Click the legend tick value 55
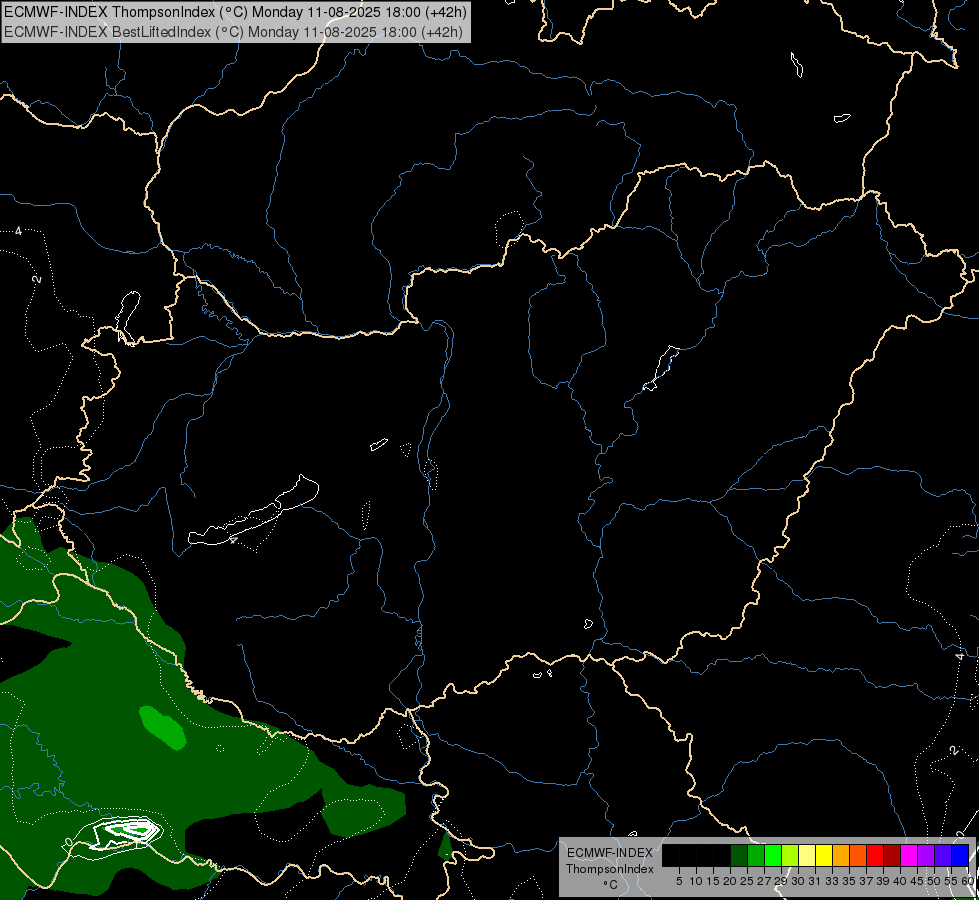Image resolution: width=979 pixels, height=900 pixels. [951, 881]
